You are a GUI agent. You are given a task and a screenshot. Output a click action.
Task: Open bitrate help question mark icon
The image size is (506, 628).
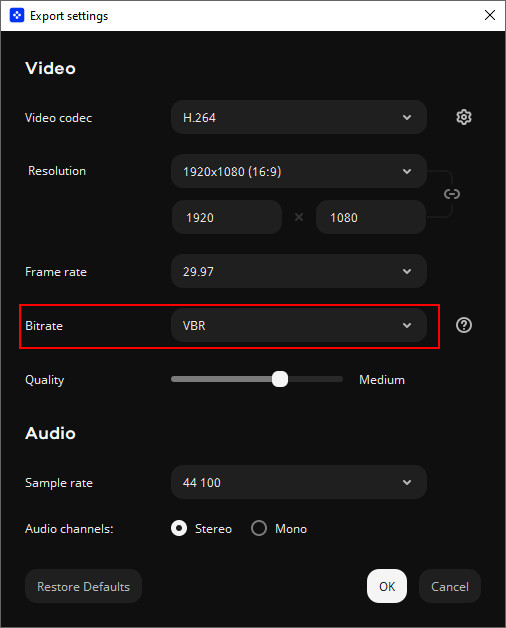pos(464,325)
